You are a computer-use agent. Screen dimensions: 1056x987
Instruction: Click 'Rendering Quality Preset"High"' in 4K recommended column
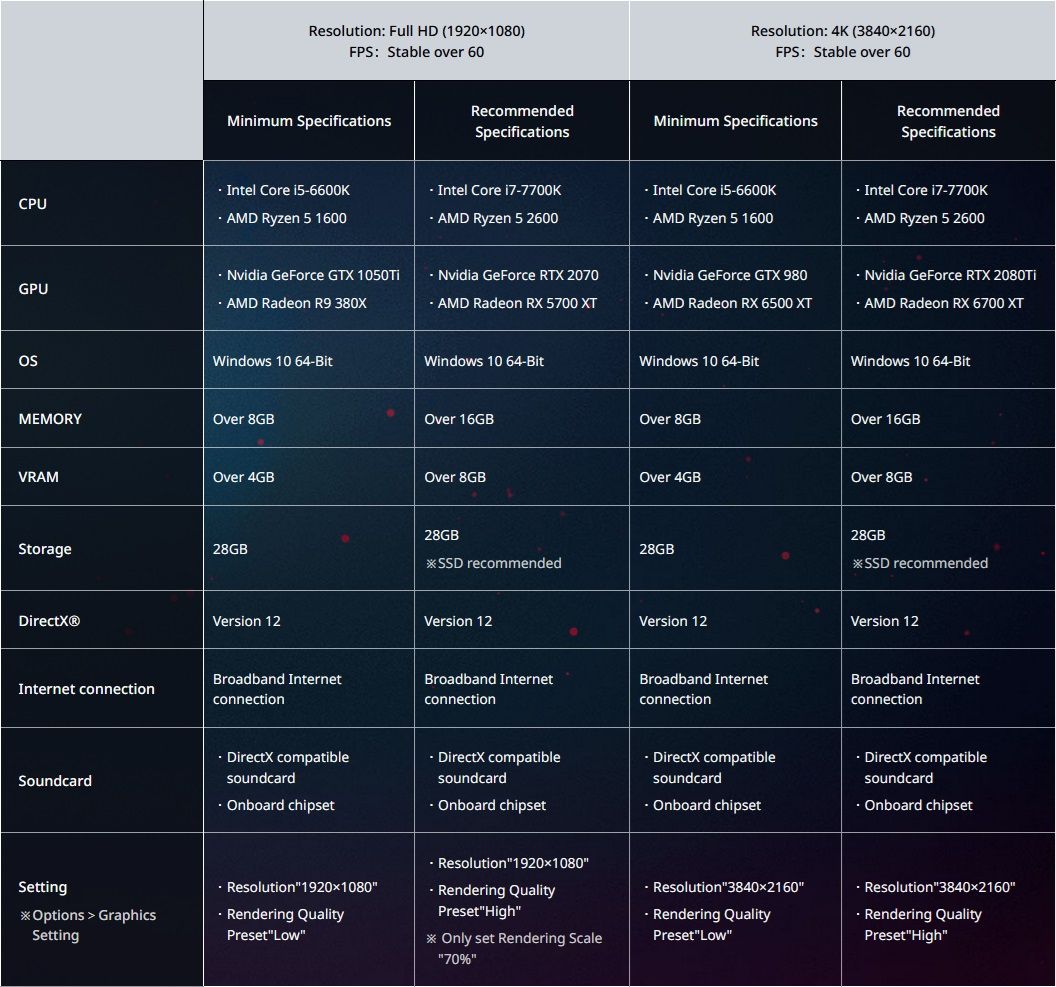[x=923, y=924]
